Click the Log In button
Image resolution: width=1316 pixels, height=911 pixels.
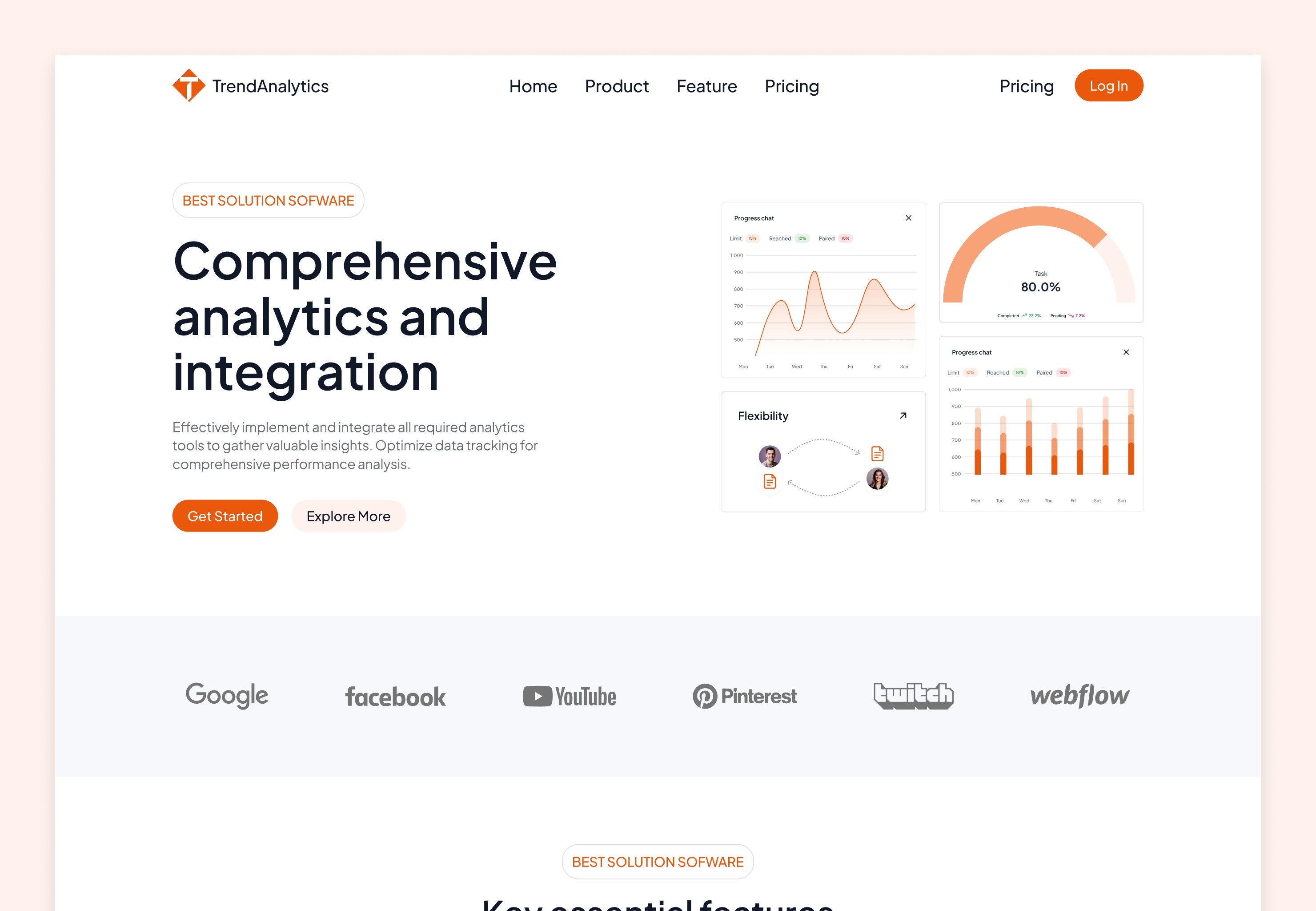[x=1108, y=85]
